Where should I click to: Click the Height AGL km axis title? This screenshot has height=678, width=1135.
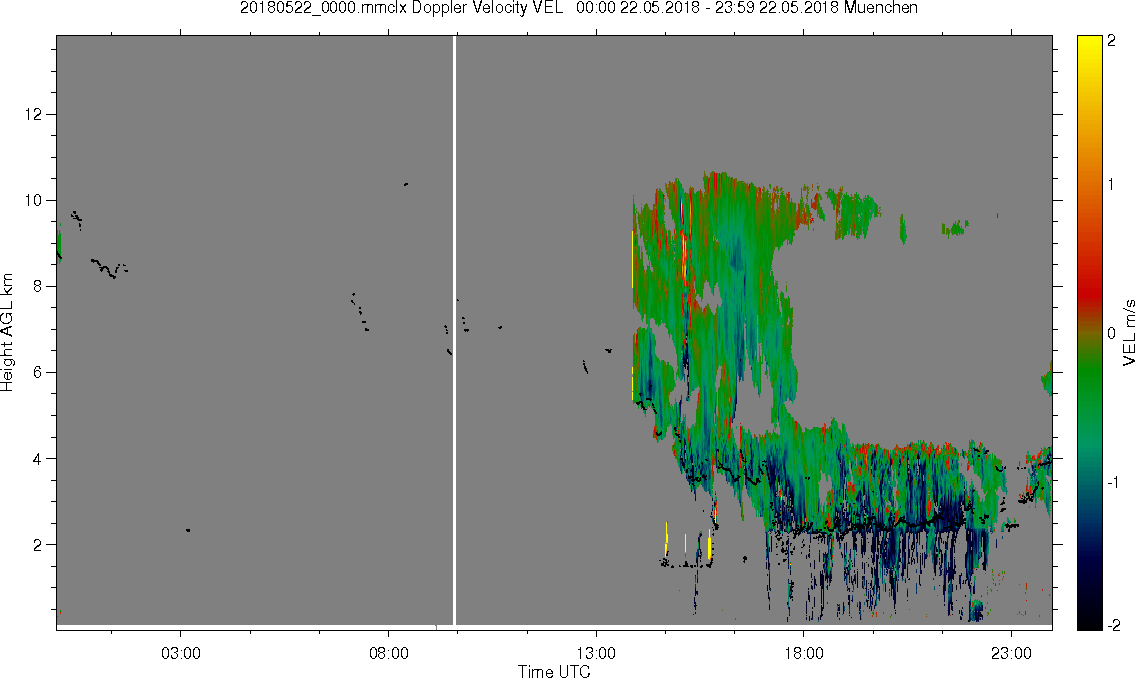[x=8, y=332]
